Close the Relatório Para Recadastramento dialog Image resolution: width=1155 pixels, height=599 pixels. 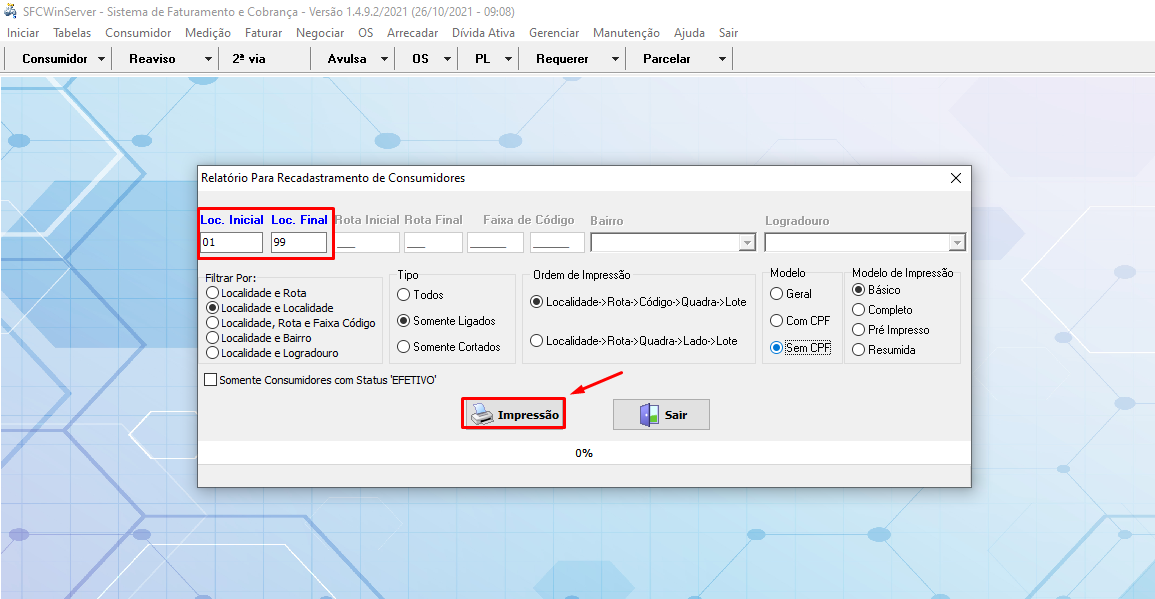click(955, 178)
